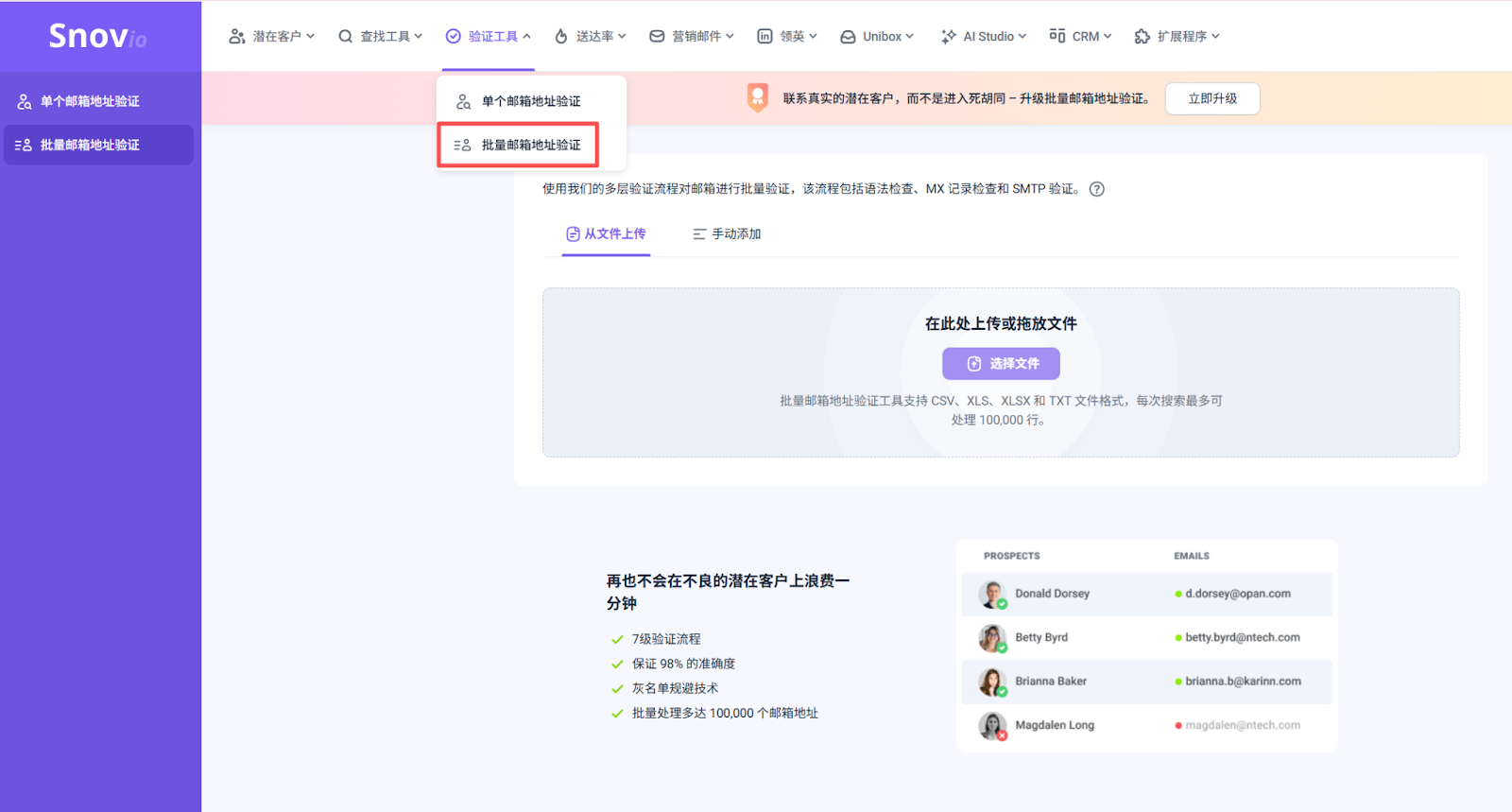The image size is (1512, 812).
Task: Switch to the 从文件上传 tab
Action: pyautogui.click(x=606, y=233)
